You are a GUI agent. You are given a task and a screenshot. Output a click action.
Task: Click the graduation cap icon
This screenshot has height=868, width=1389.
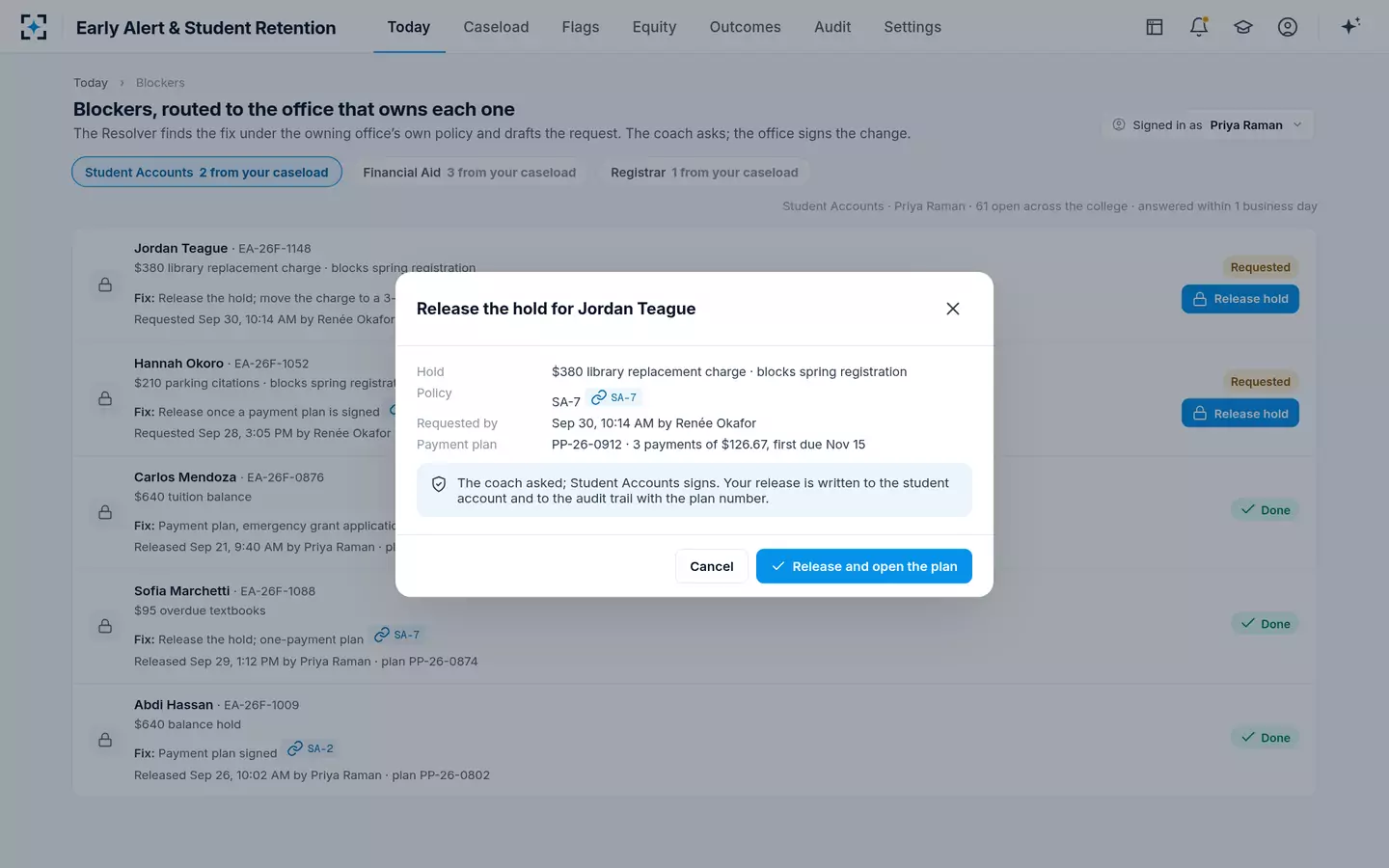(1243, 27)
